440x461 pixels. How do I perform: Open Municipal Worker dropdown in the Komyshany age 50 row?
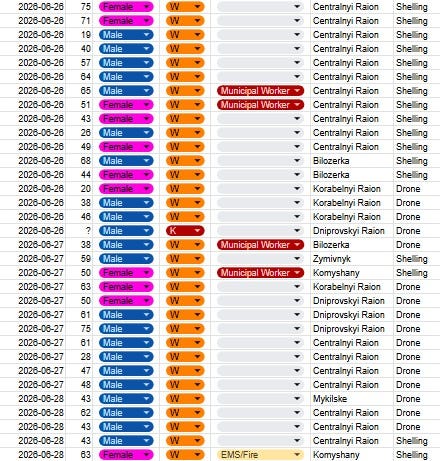coord(260,273)
